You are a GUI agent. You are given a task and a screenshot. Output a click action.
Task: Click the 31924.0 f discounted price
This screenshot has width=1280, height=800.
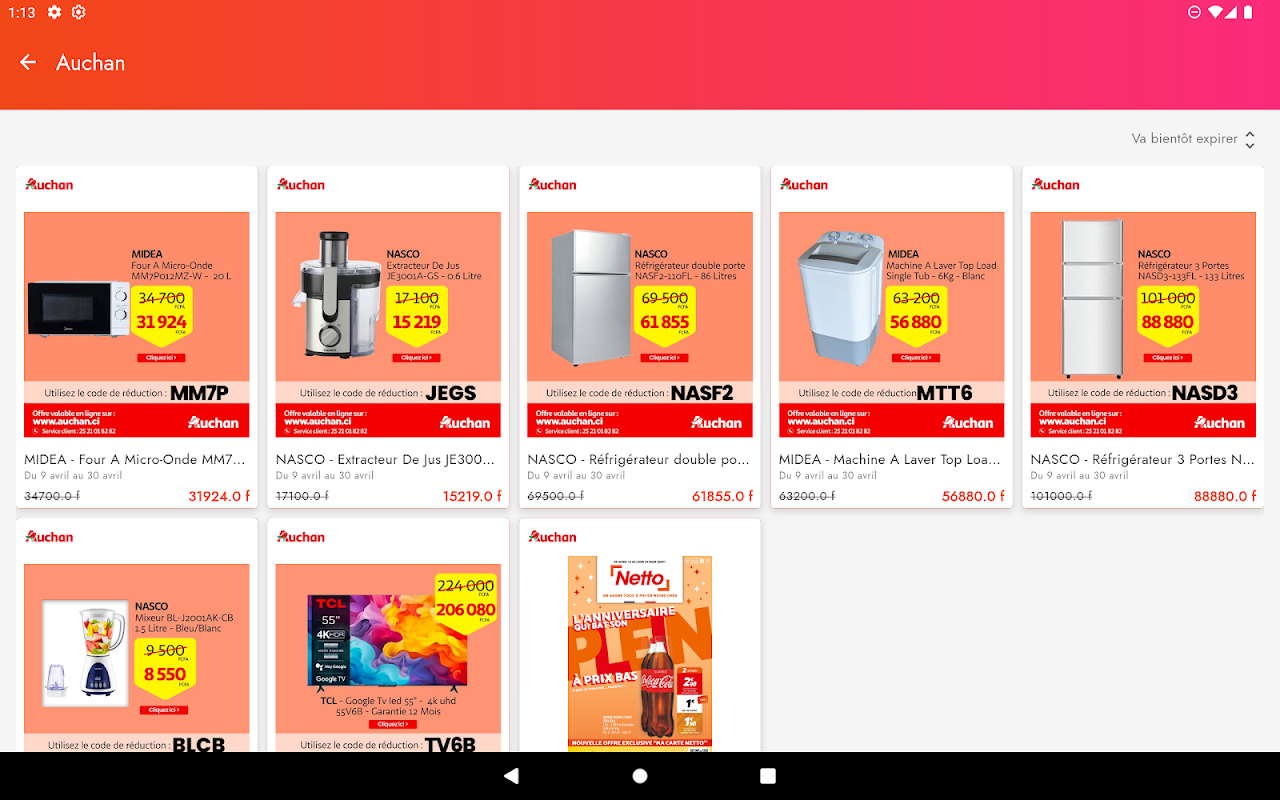tap(218, 496)
